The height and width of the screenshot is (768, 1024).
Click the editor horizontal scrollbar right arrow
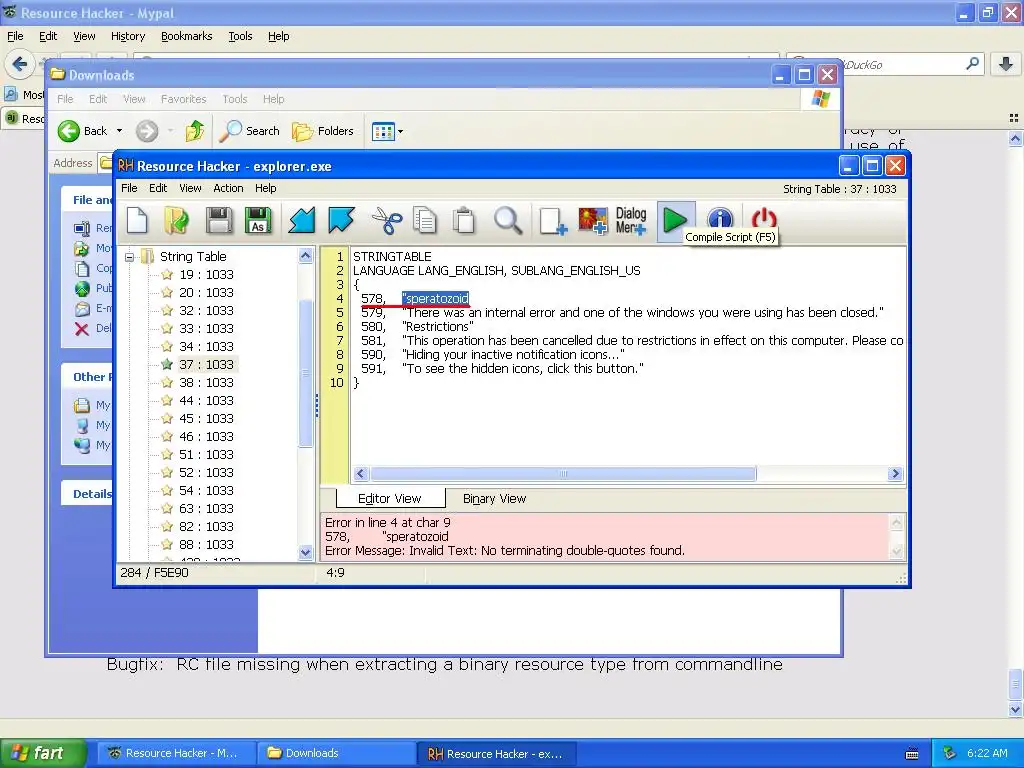pos(895,473)
